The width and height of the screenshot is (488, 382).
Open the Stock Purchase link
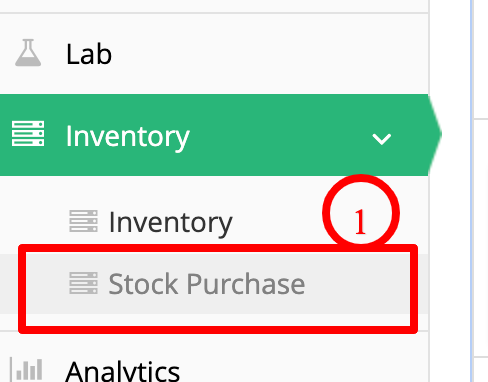(x=207, y=284)
